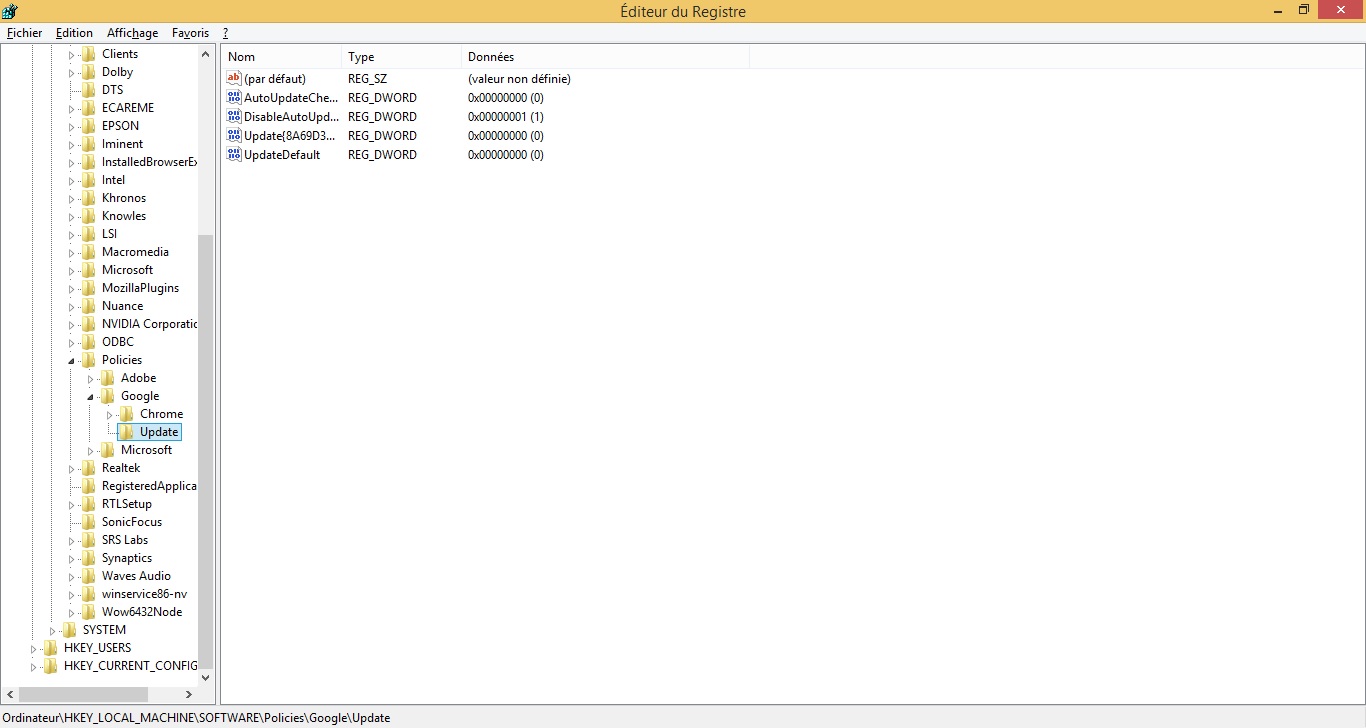Image resolution: width=1366 pixels, height=728 pixels.
Task: Click the tree horizontal scrollbar thumb
Action: coord(84,694)
